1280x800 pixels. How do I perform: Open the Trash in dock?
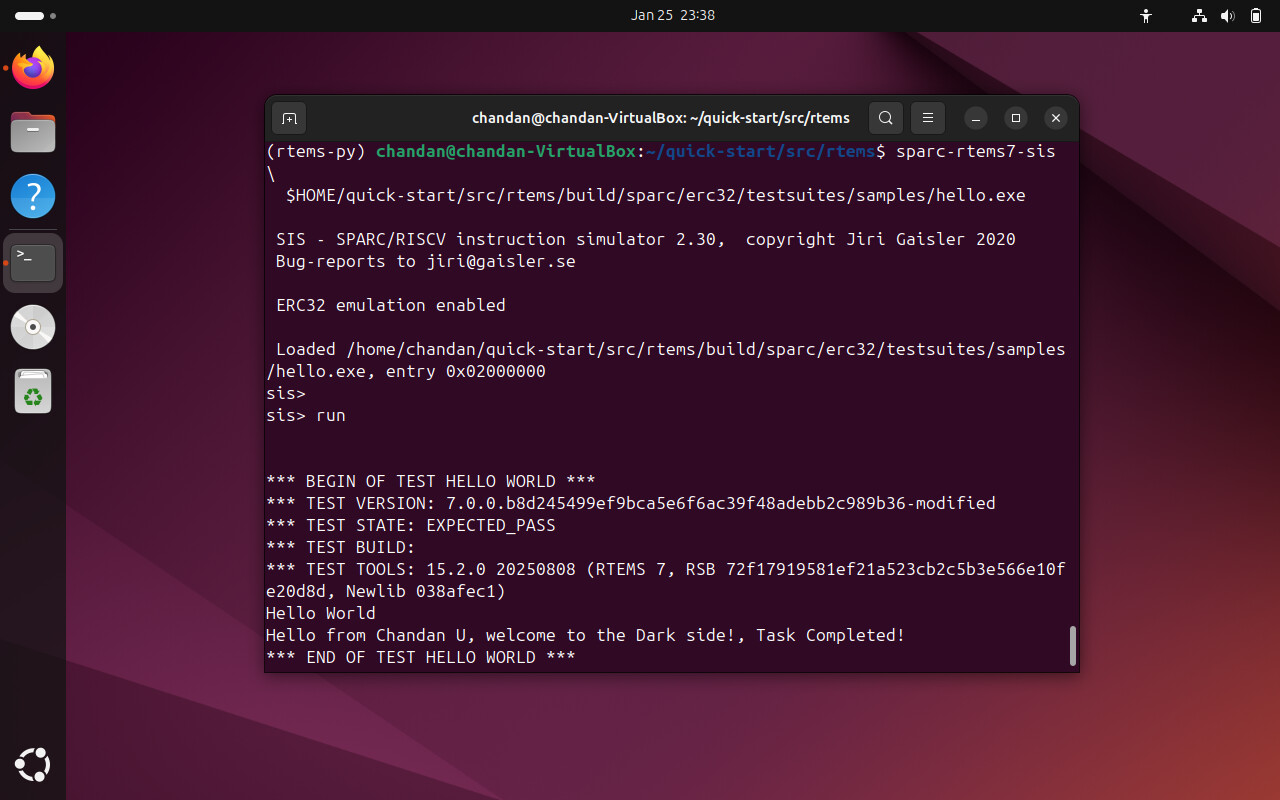click(33, 391)
